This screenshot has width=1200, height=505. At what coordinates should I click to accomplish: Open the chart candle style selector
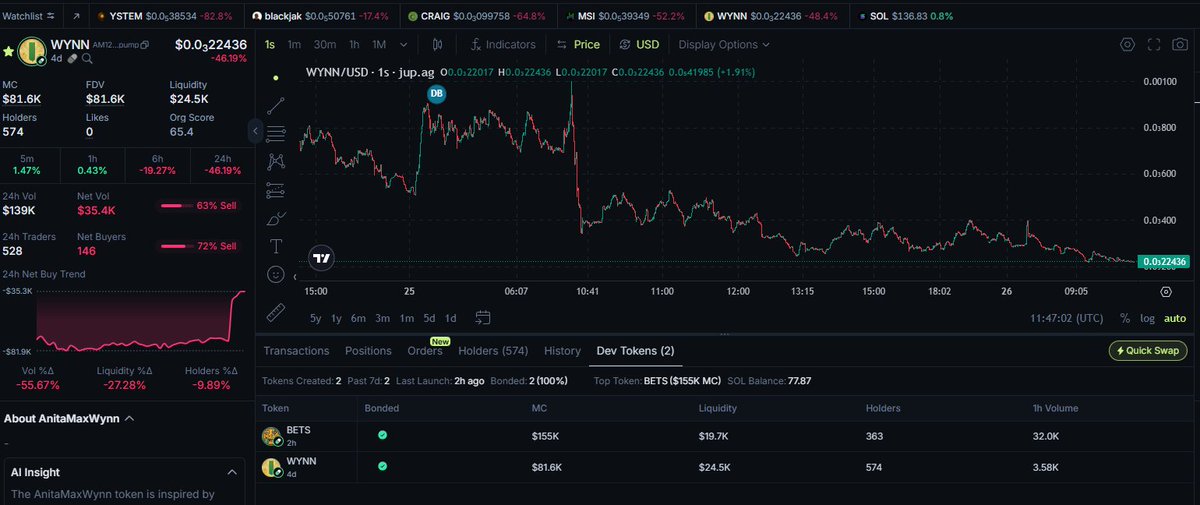point(437,44)
